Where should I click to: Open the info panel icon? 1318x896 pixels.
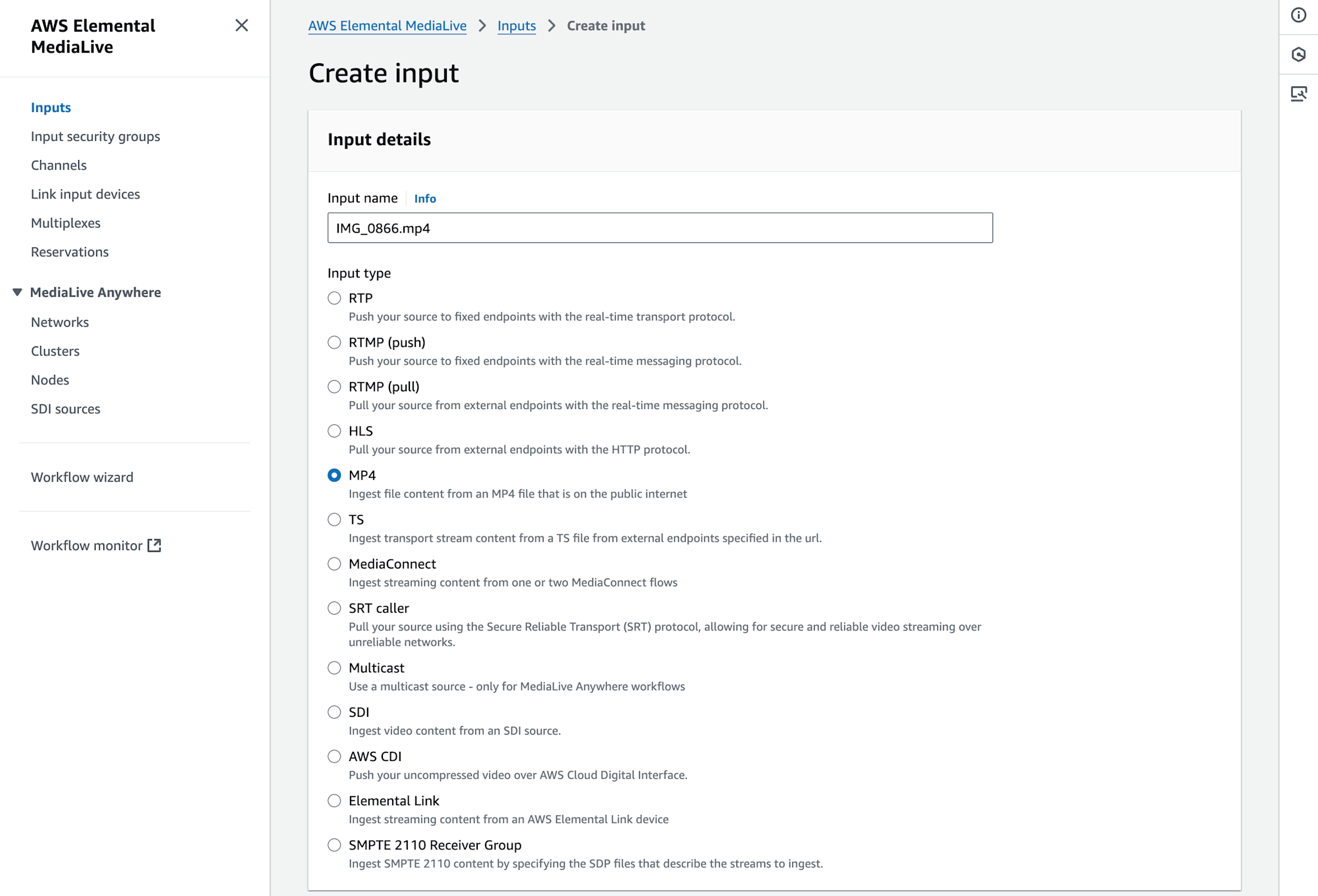(x=1298, y=15)
